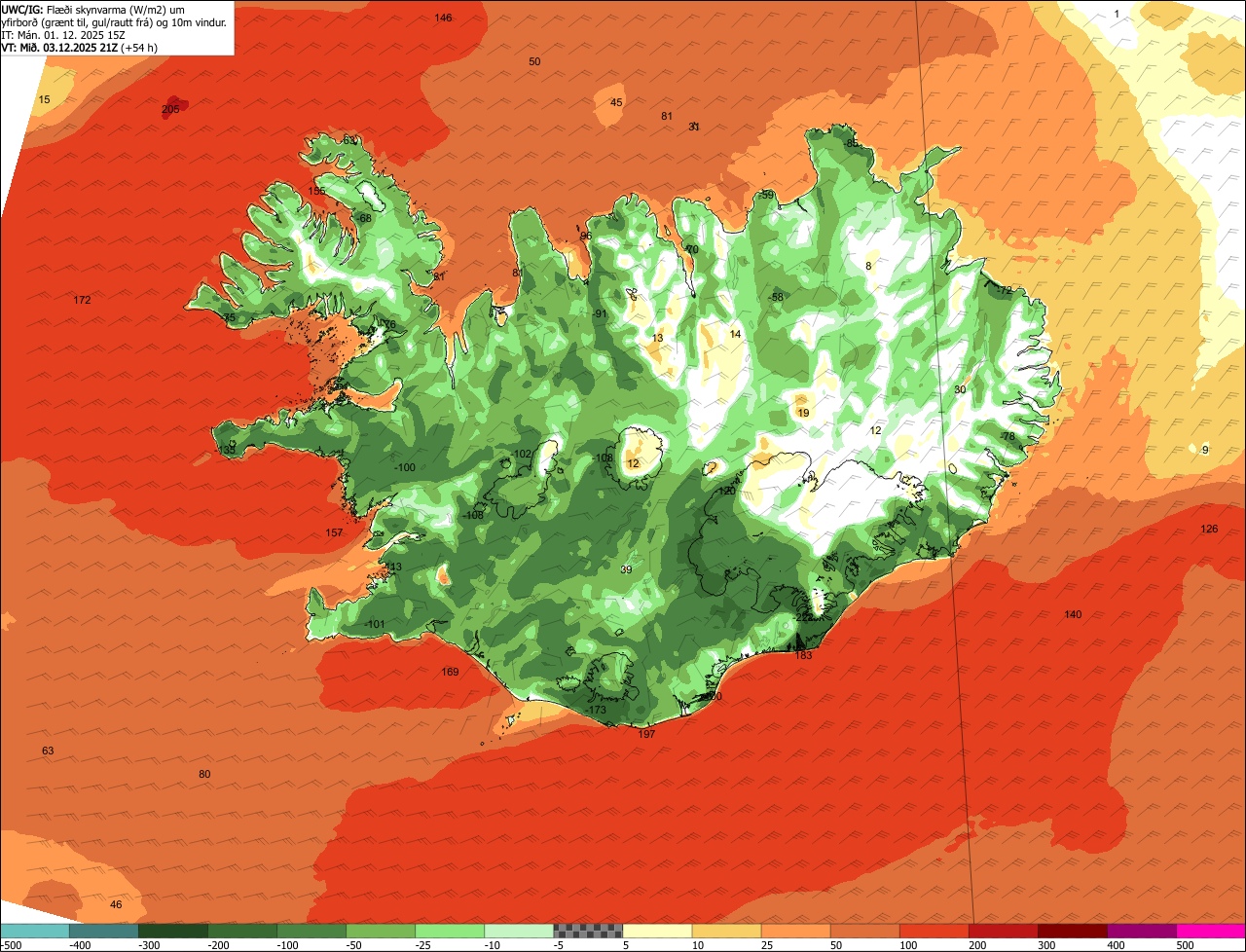
Task: Click the '176' value on the map
Action: (386, 324)
